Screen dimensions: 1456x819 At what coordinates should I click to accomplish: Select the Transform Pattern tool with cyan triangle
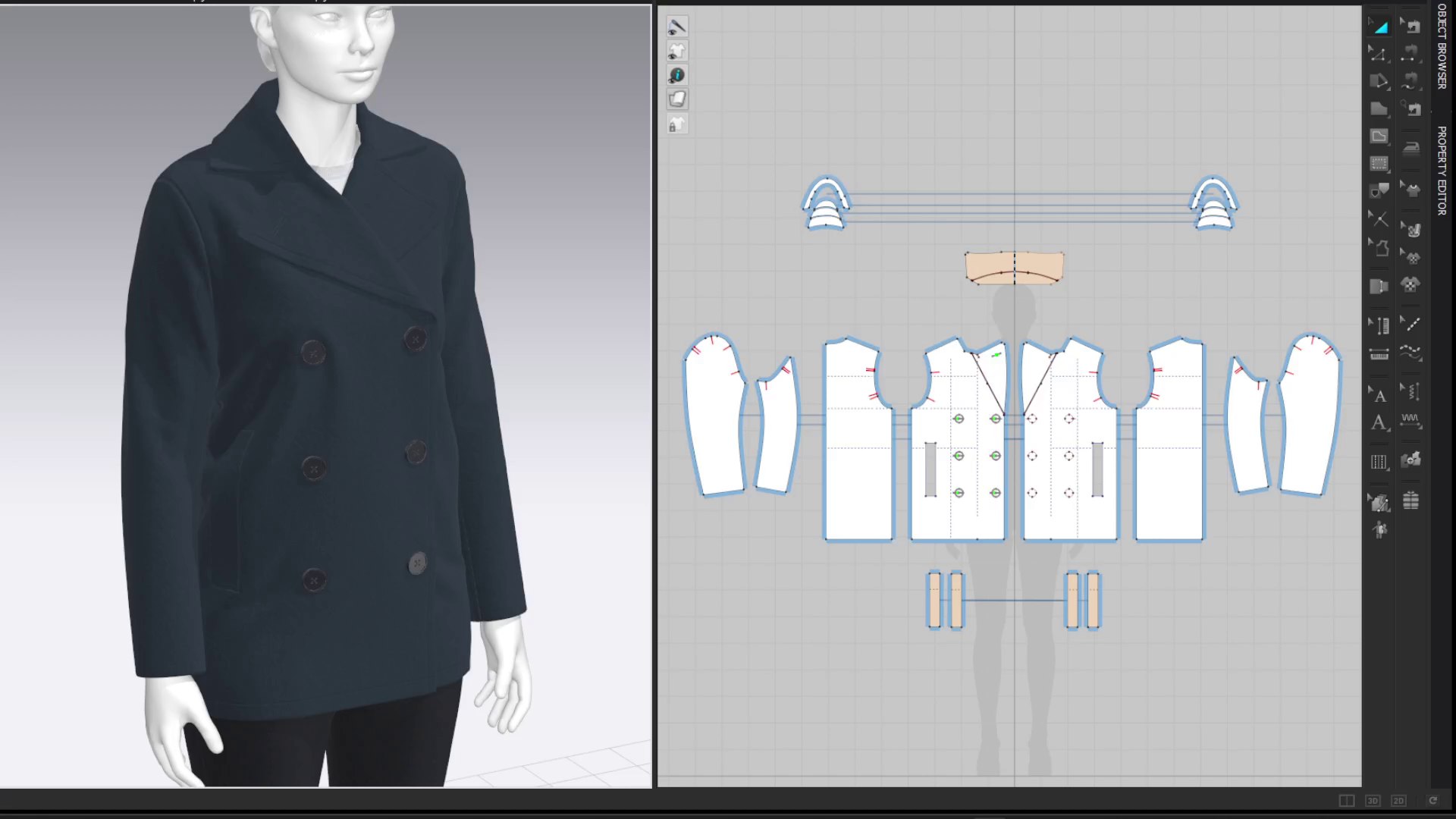click(x=1379, y=27)
